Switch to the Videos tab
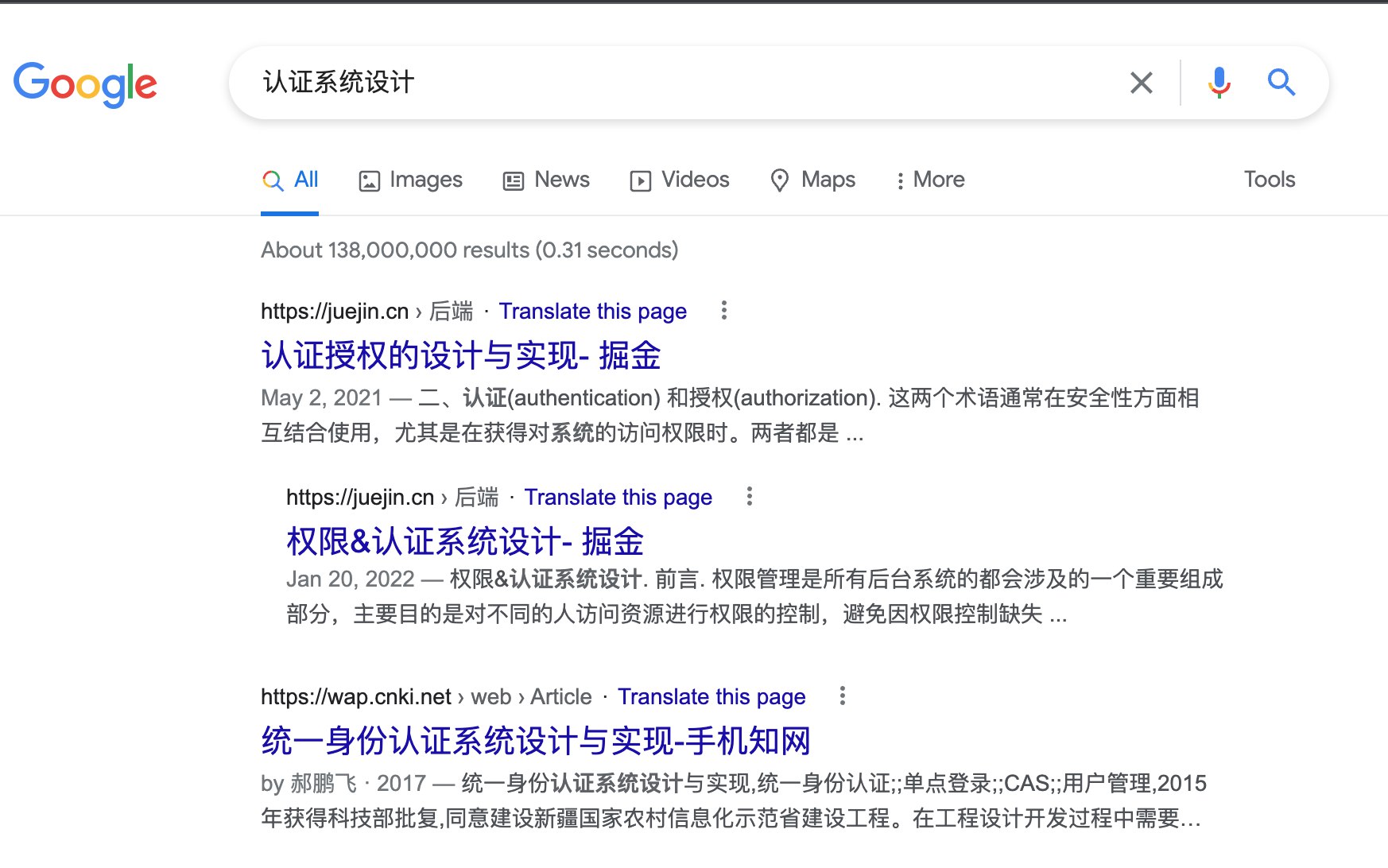Image resolution: width=1388 pixels, height=868 pixels. tap(680, 180)
